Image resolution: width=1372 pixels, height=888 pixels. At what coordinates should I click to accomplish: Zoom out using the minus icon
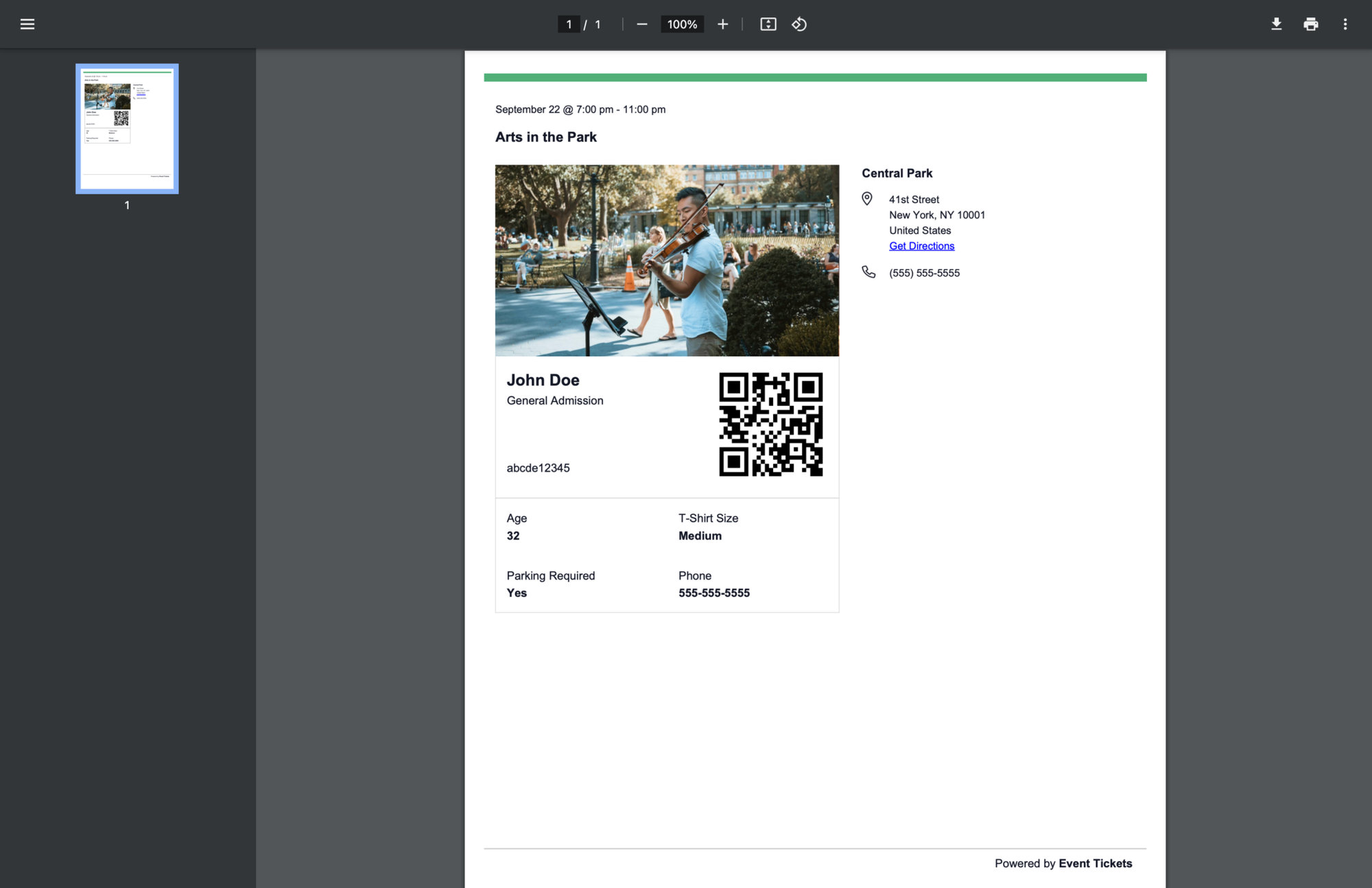click(x=642, y=24)
